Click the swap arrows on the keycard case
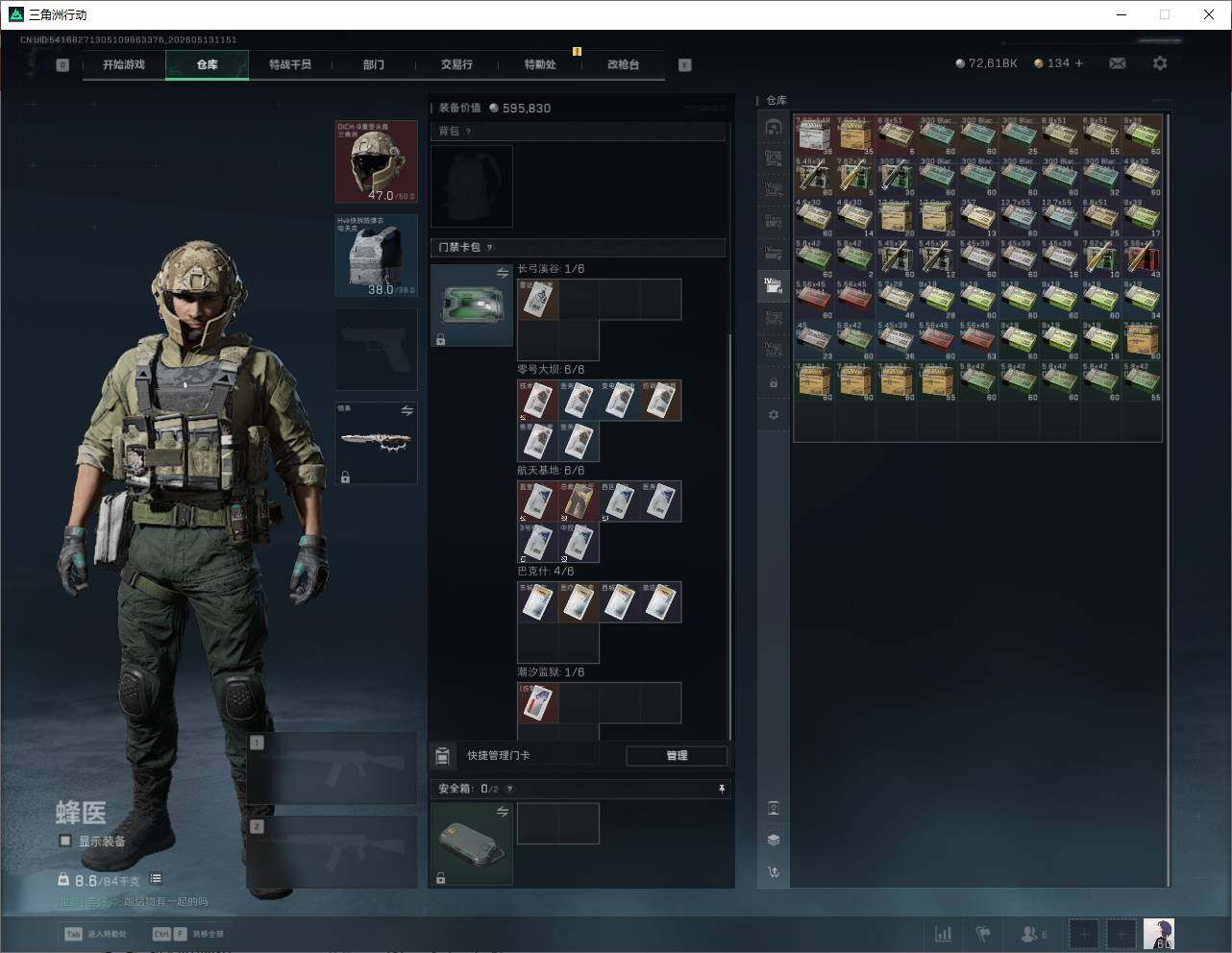This screenshot has height=953, width=1232. 502,274
